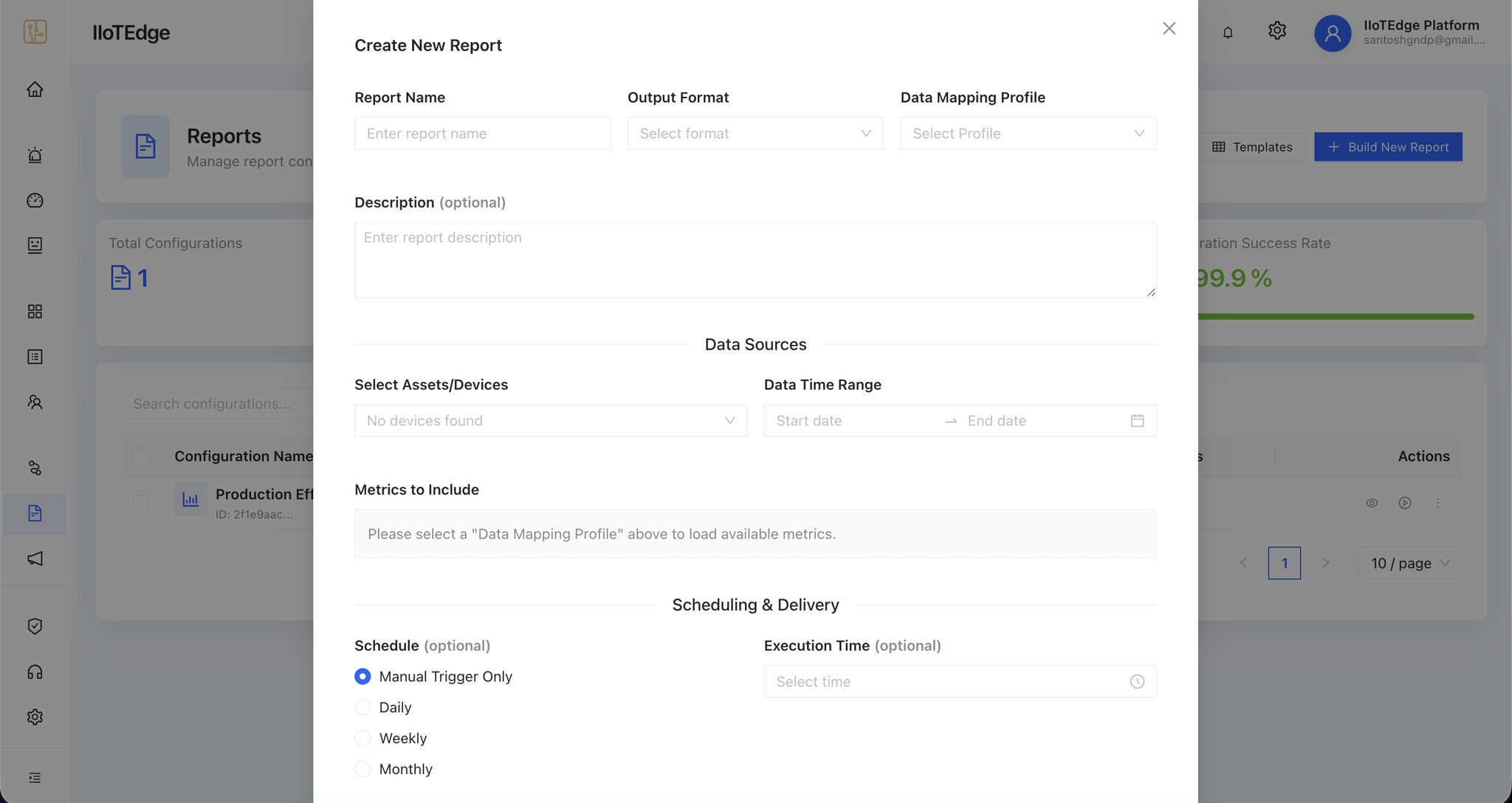1512x803 pixels.
Task: View Production report with eye icon
Action: click(x=1372, y=503)
